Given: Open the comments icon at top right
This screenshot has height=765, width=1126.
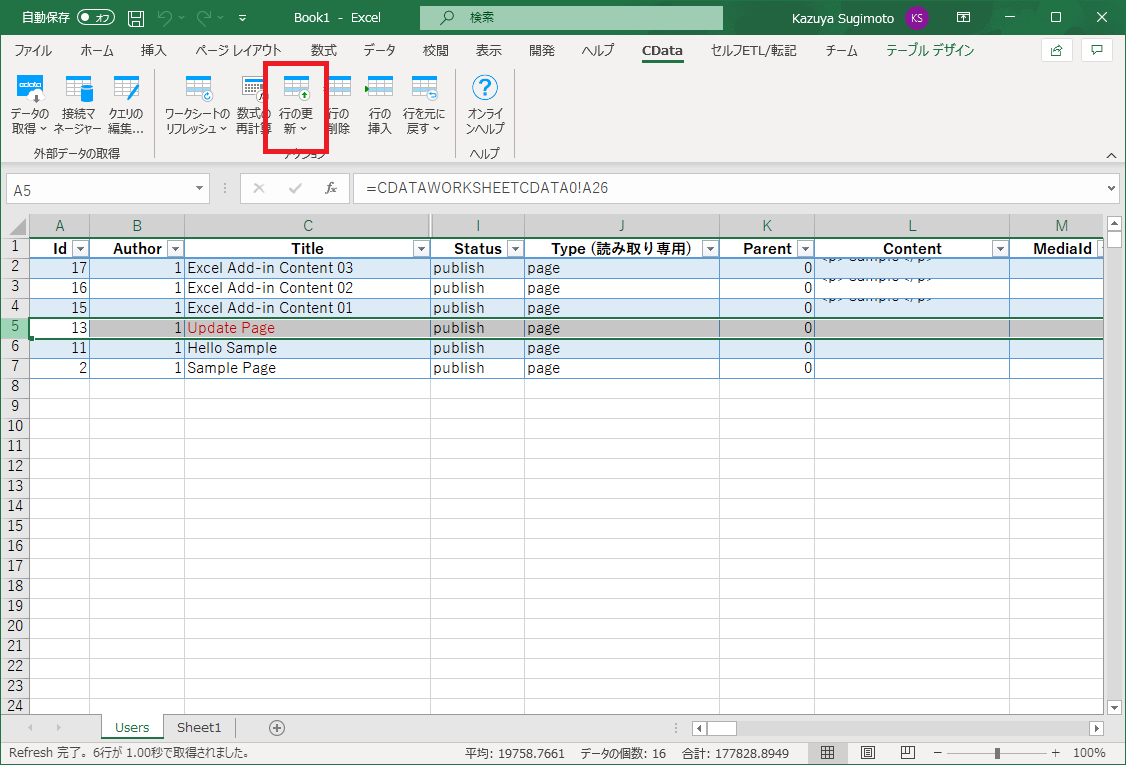Looking at the screenshot, I should click(x=1097, y=50).
